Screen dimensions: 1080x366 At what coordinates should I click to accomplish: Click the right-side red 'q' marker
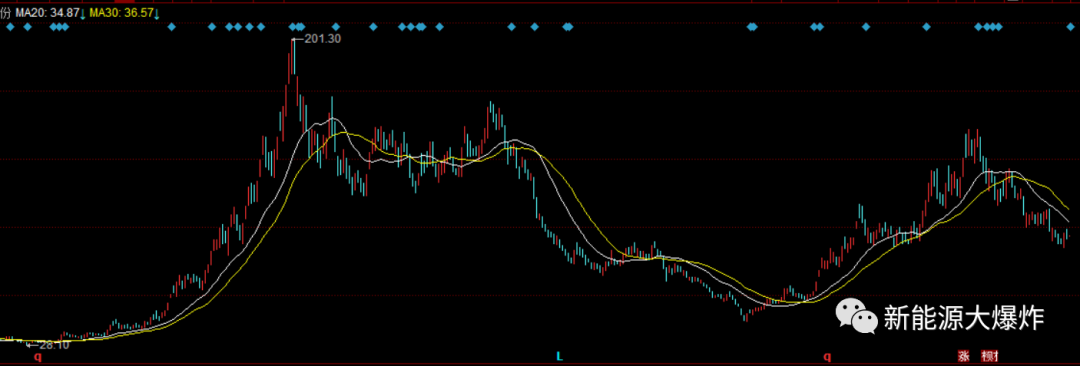(x=827, y=356)
